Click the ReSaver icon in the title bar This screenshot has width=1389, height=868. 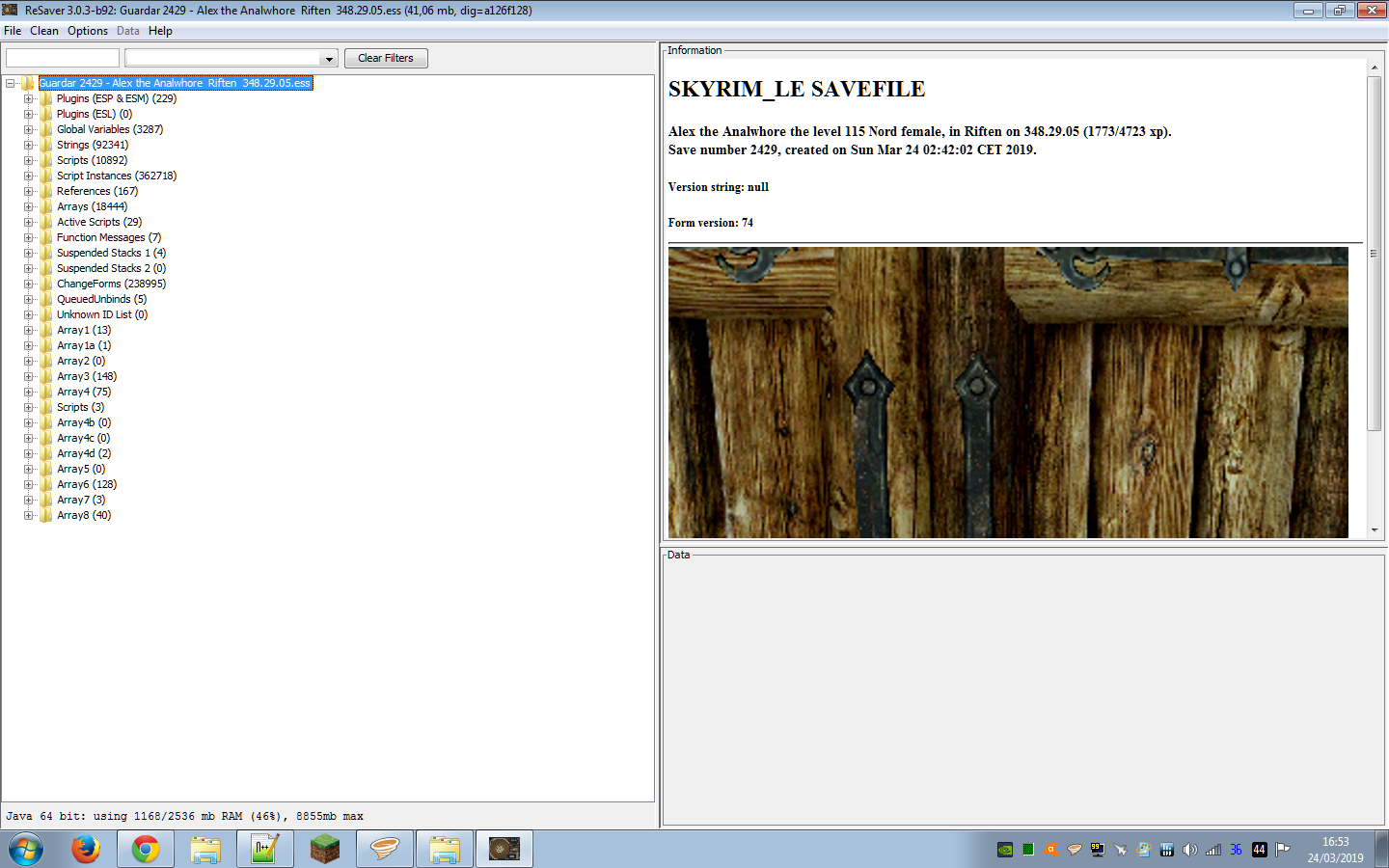(x=11, y=10)
